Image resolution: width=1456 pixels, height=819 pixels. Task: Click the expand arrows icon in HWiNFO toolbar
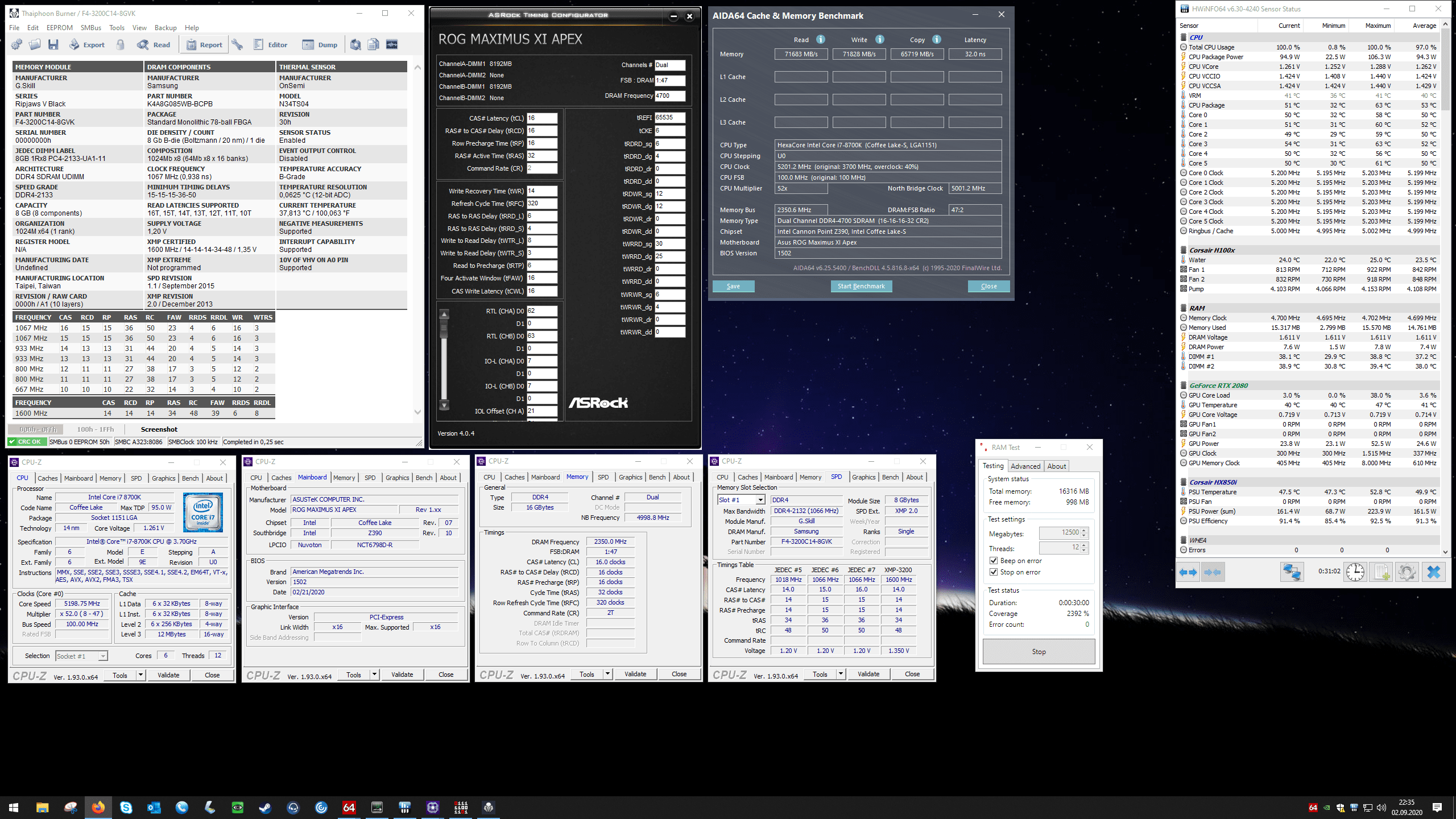coord(1188,572)
